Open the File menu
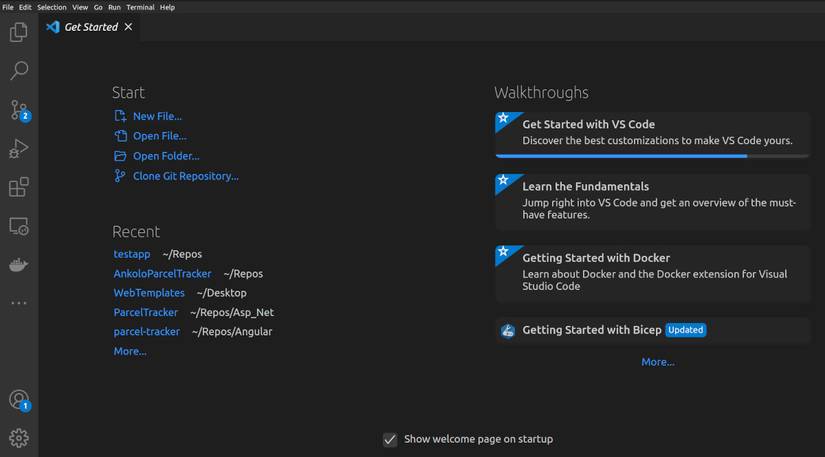Viewport: 825px width, 457px height. [8, 7]
